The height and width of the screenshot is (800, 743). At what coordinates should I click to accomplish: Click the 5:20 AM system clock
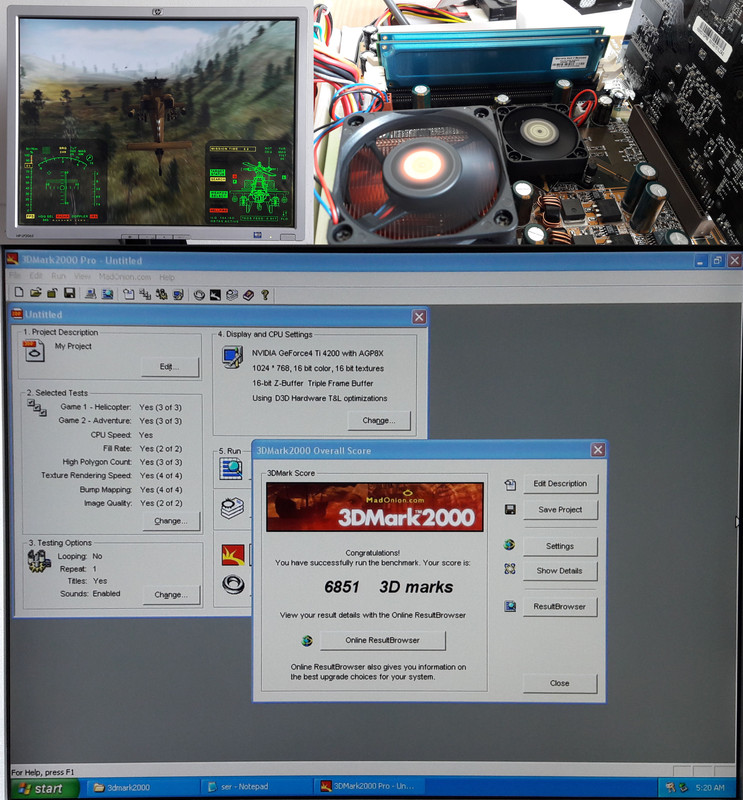coord(710,788)
